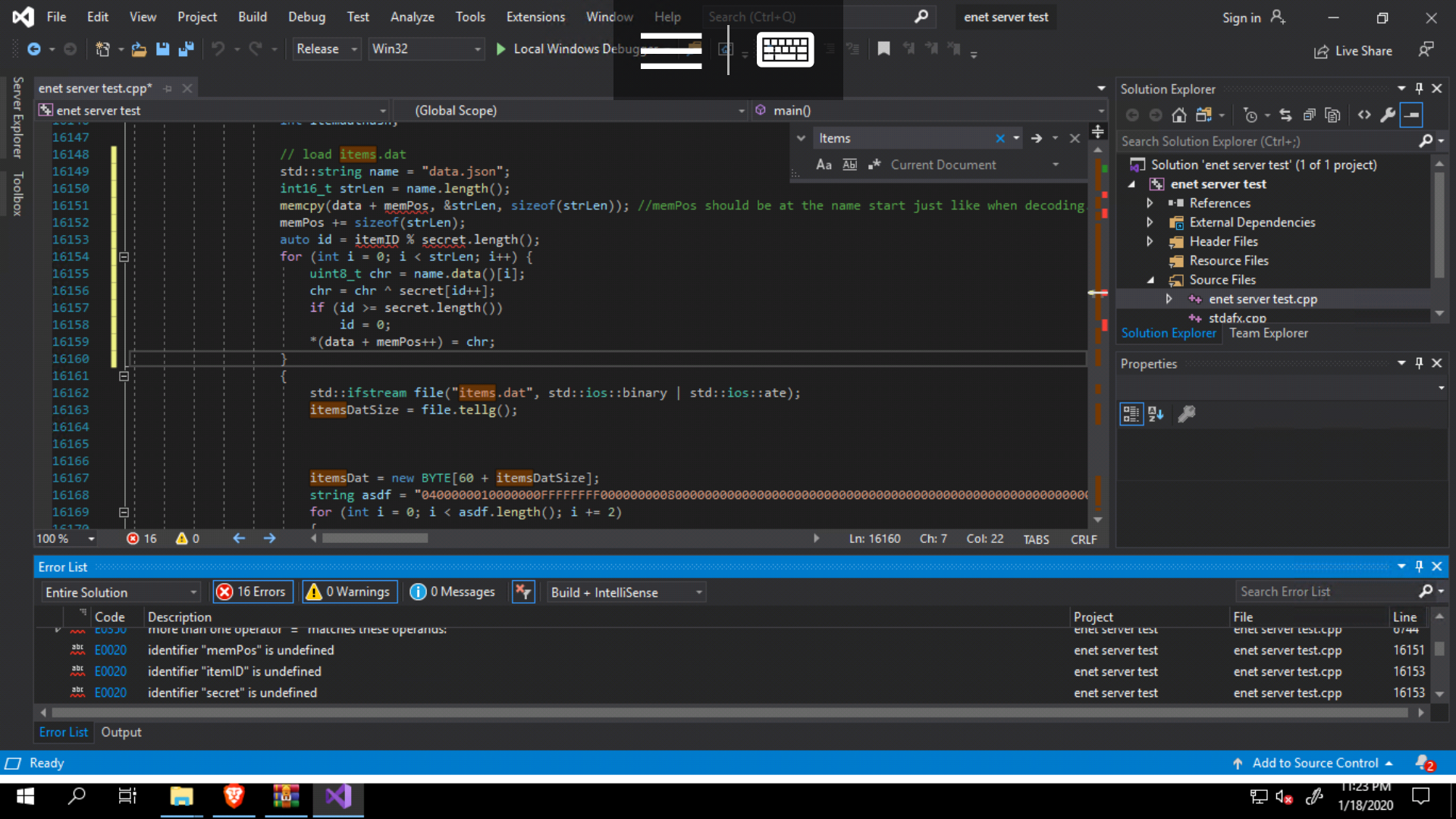1456x819 pixels.
Task: Switch to the Output tab
Action: (x=121, y=732)
